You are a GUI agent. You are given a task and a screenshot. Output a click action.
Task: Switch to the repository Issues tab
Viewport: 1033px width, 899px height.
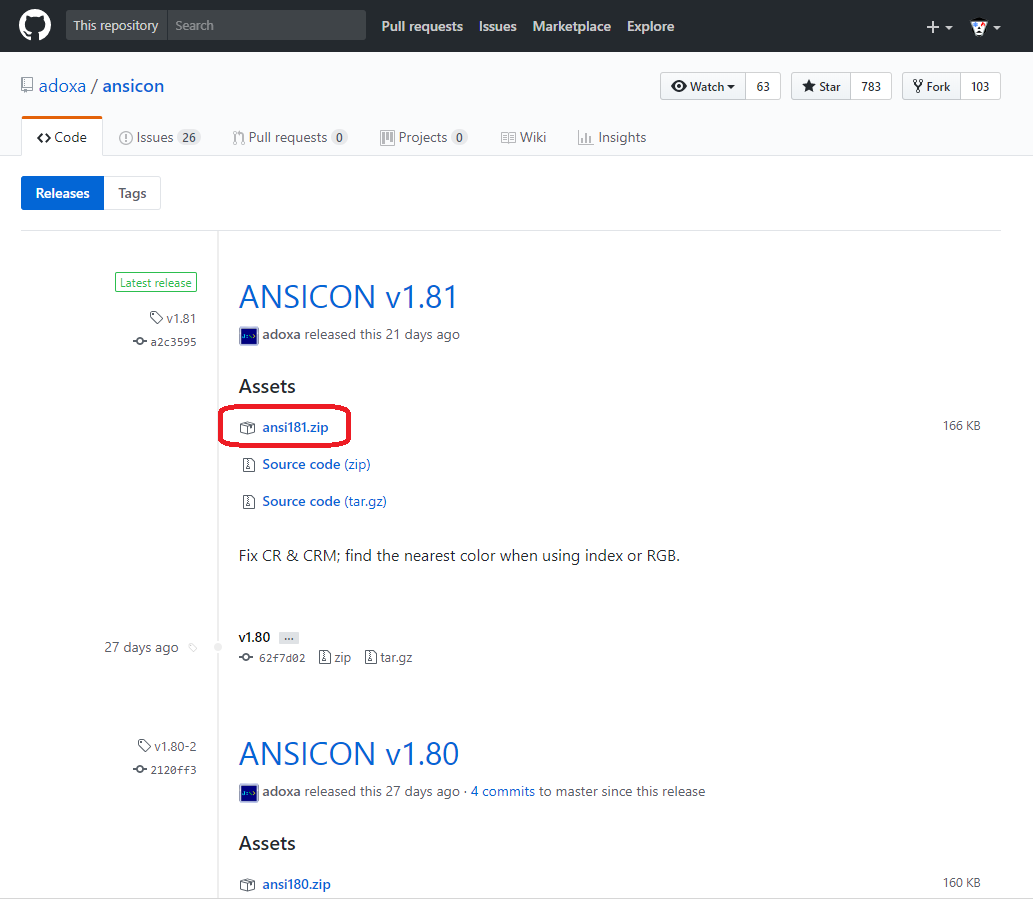tap(159, 137)
